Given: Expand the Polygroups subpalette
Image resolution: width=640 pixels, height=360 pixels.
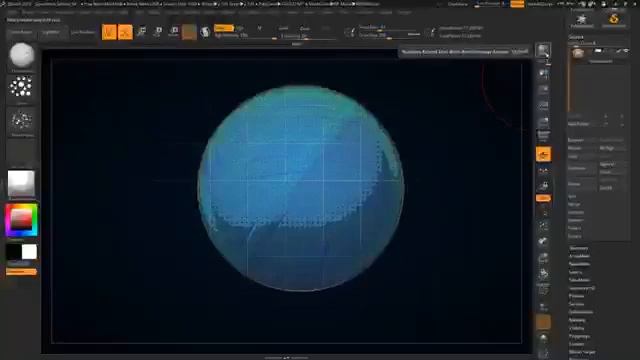Looking at the screenshot, I should [579, 336].
